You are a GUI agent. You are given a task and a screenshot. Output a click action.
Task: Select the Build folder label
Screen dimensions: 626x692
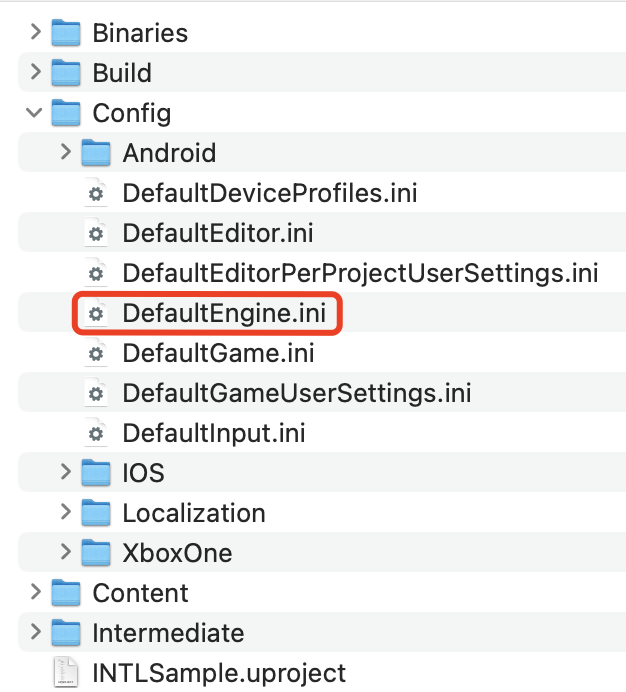click(122, 73)
